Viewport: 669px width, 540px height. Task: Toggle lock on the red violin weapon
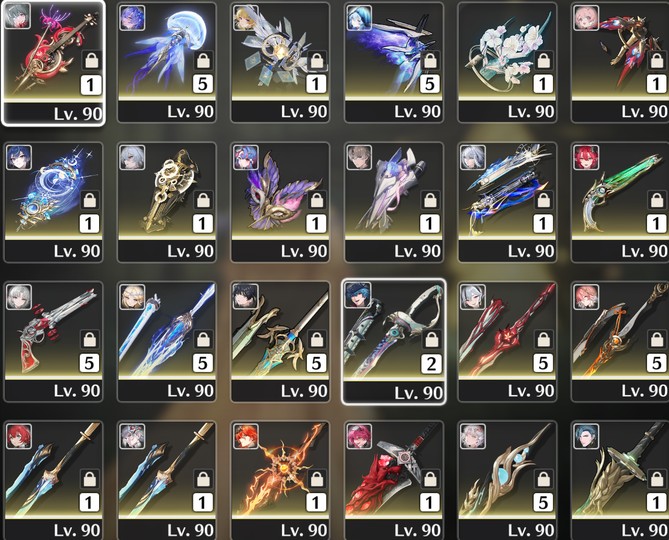(x=91, y=60)
